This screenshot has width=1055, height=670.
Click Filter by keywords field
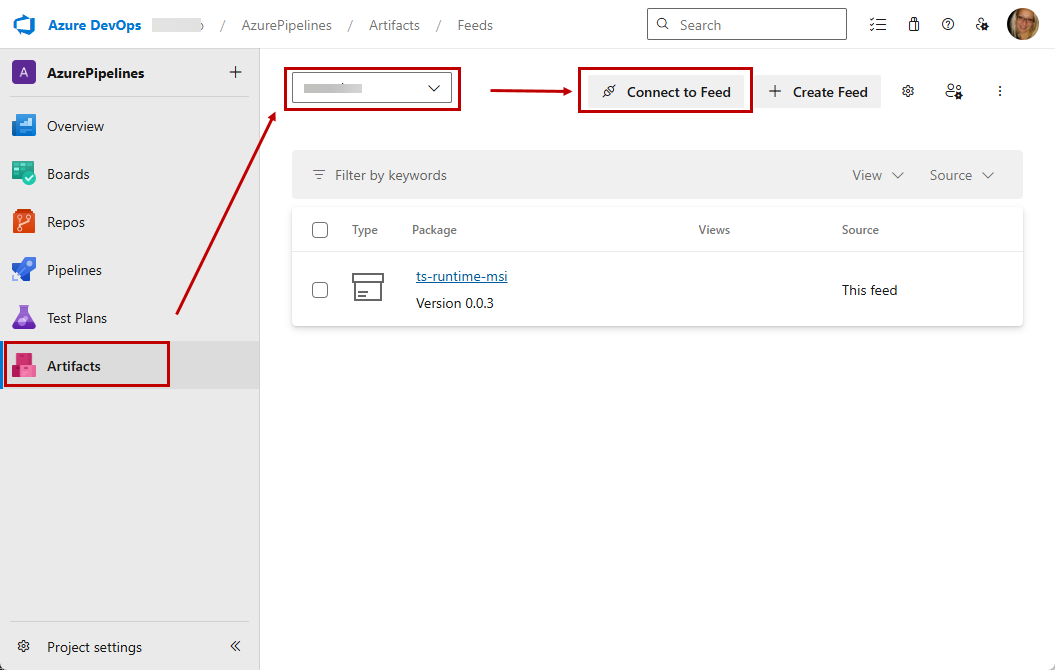click(x=390, y=175)
